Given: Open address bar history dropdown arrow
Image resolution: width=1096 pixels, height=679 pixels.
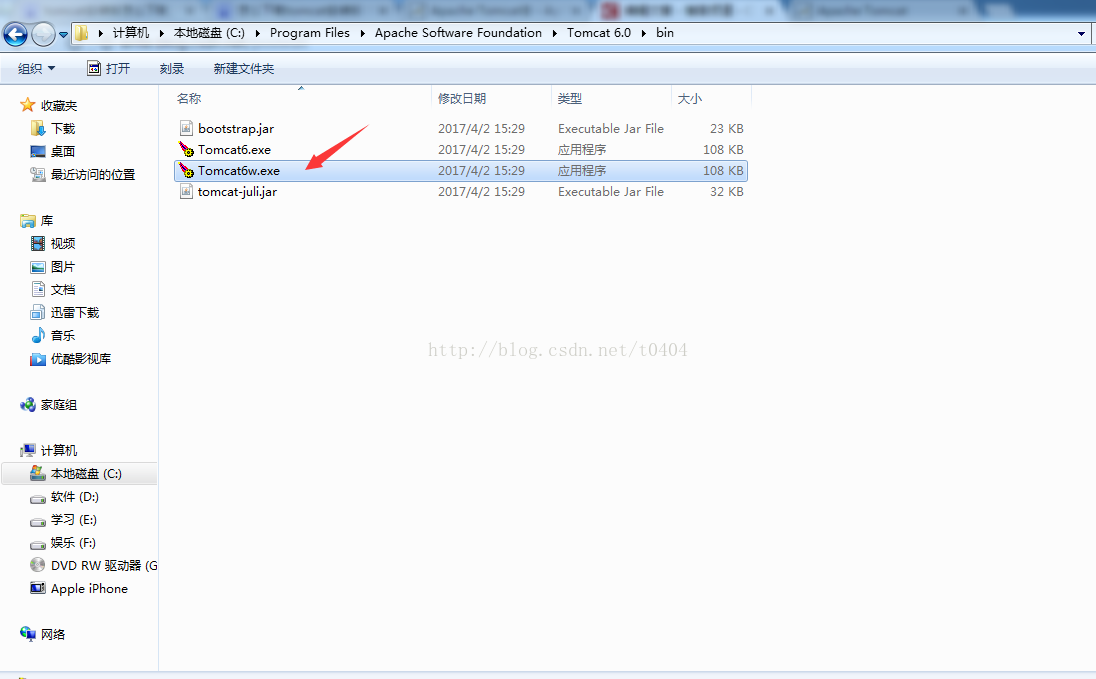Looking at the screenshot, I should click(1081, 34).
